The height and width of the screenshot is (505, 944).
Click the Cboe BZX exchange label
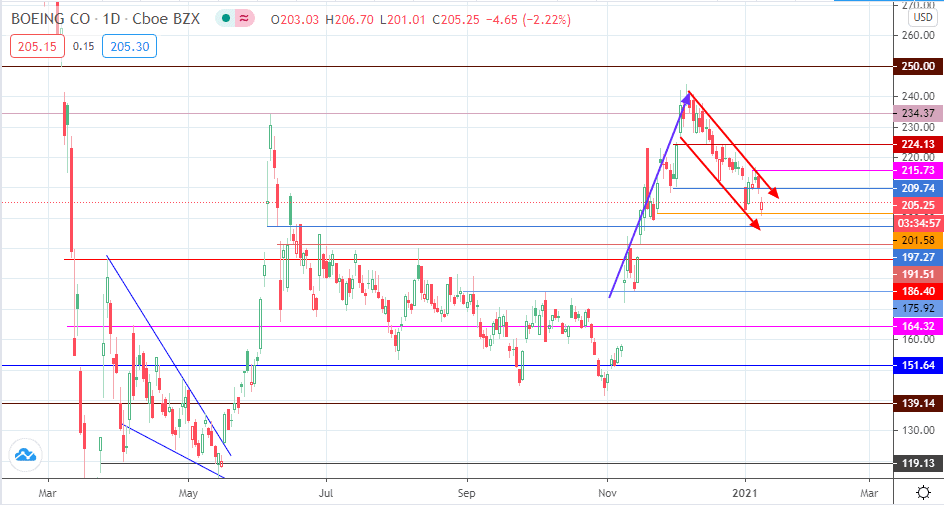[166, 19]
